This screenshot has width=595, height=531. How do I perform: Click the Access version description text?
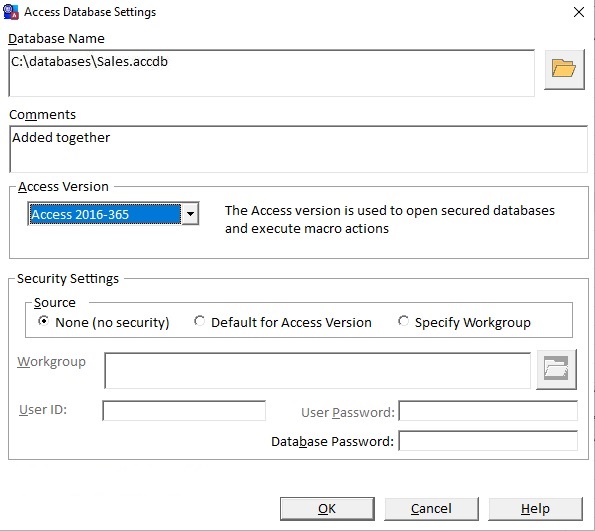[390, 219]
